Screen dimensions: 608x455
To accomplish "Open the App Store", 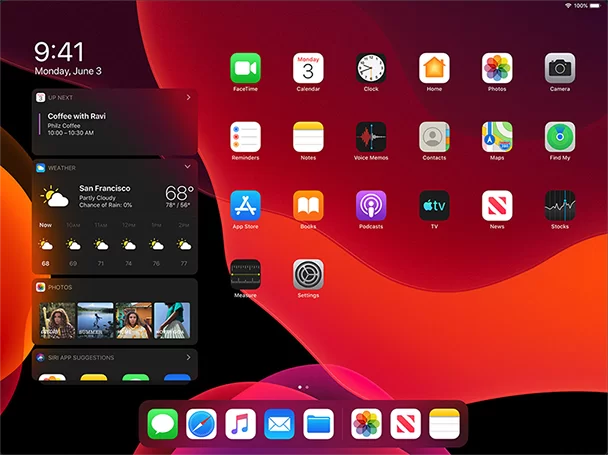I will point(245,206).
